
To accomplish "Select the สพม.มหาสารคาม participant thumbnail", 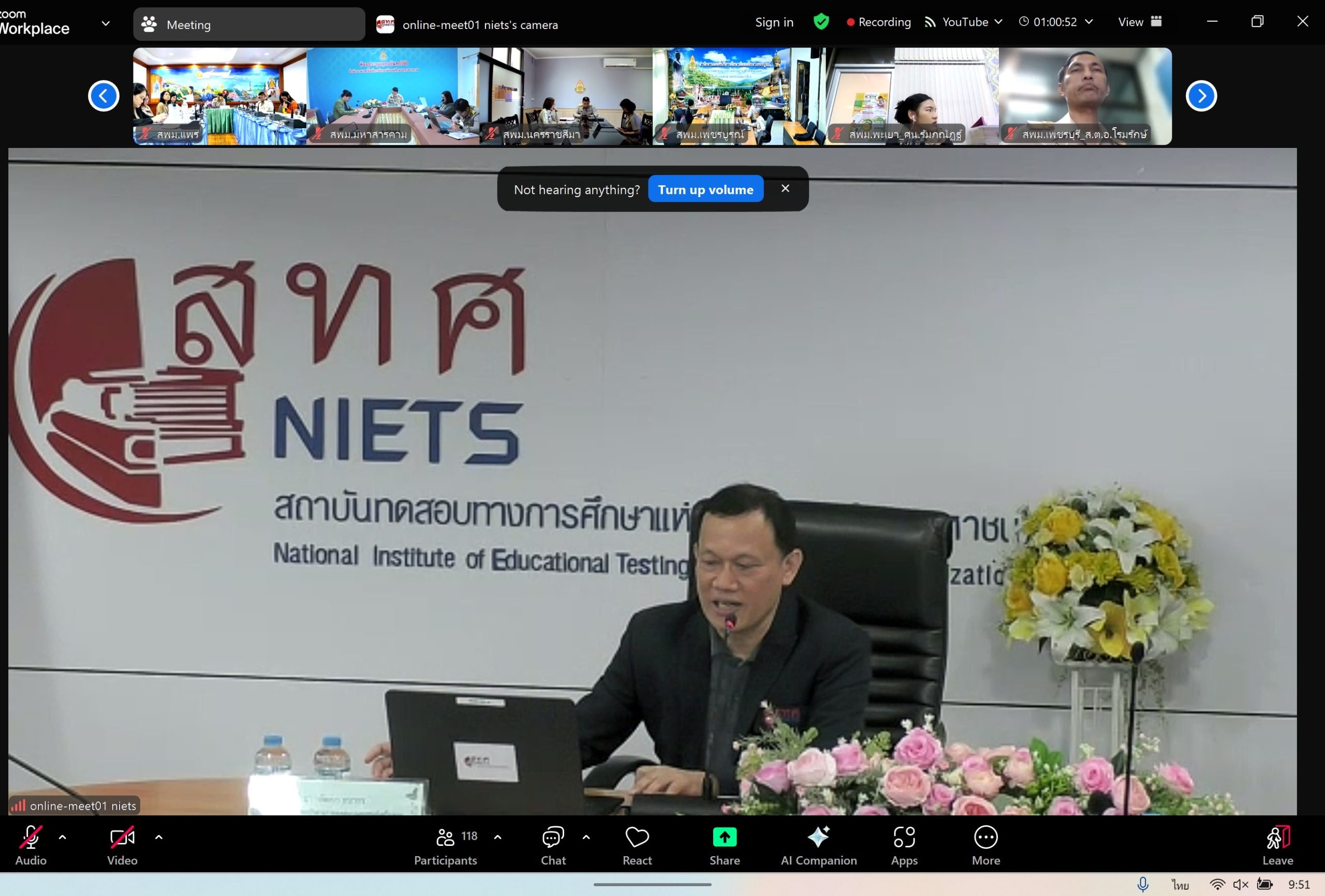I will 393,96.
